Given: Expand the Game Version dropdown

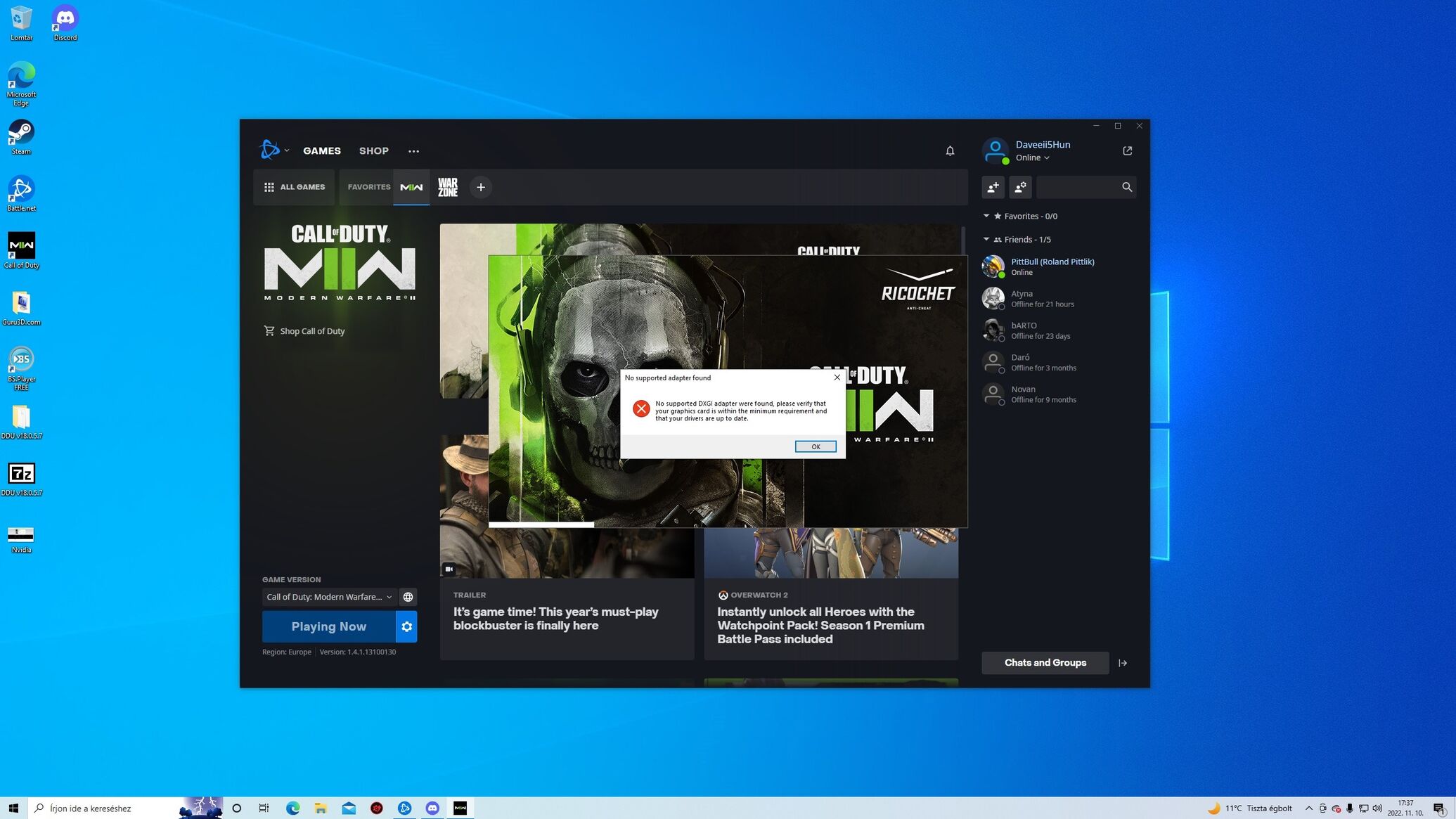Looking at the screenshot, I should tap(329, 597).
